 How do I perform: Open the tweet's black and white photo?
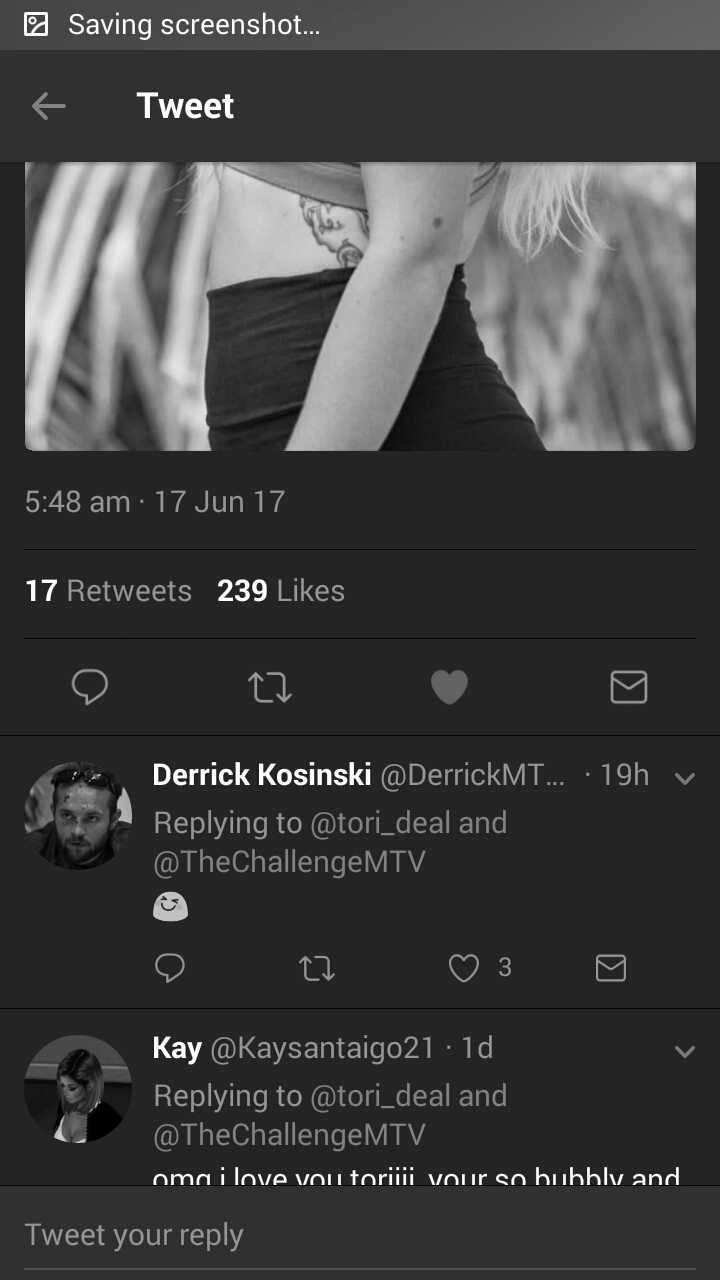point(360,306)
